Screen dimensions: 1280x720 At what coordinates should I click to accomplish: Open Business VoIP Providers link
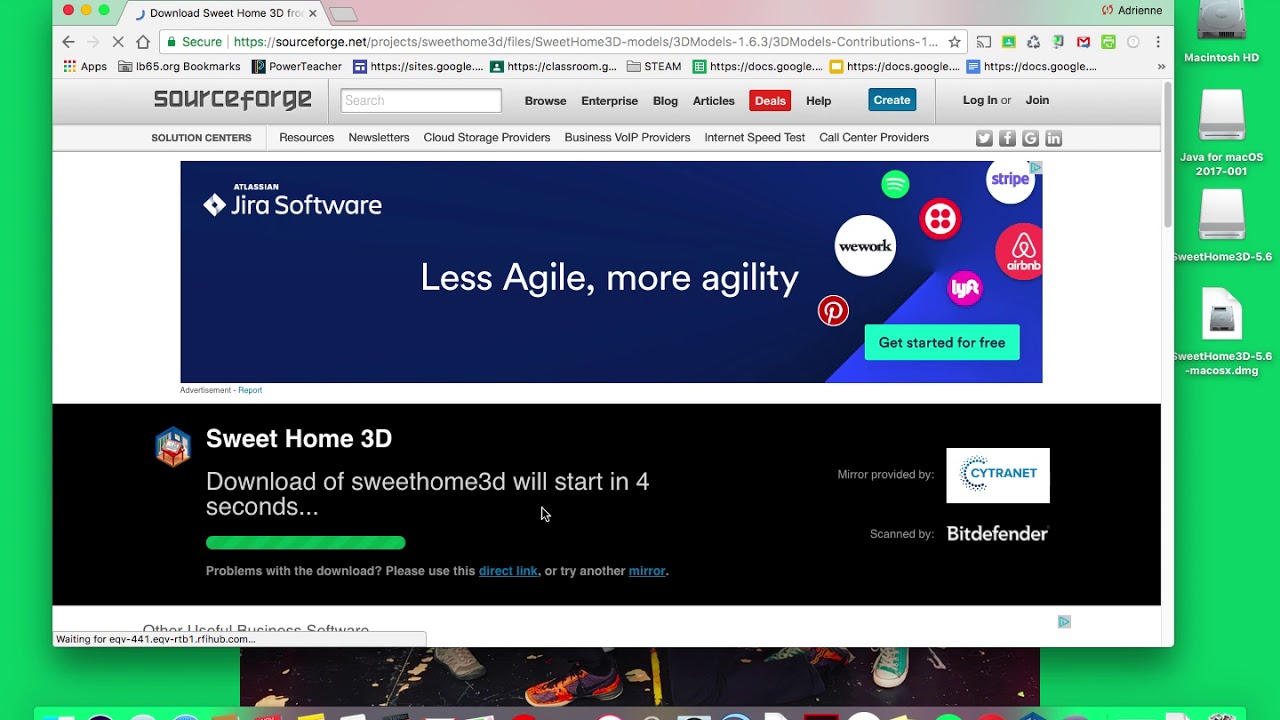pos(627,138)
